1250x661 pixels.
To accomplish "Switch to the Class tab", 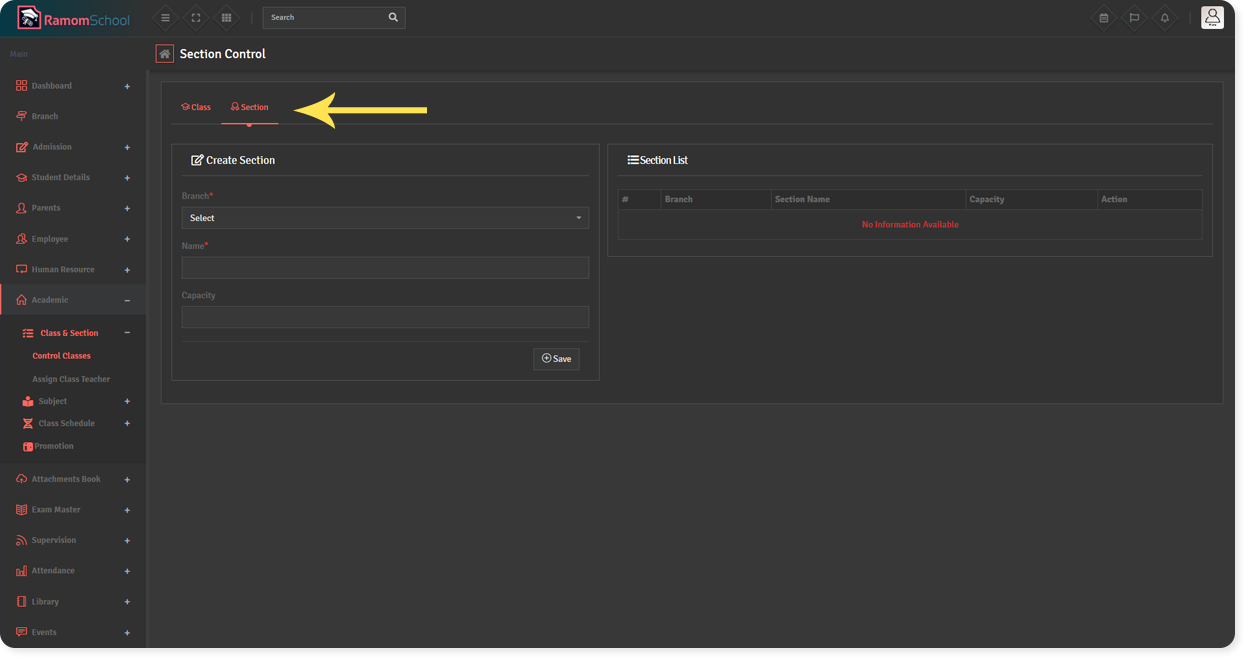I will (196, 107).
